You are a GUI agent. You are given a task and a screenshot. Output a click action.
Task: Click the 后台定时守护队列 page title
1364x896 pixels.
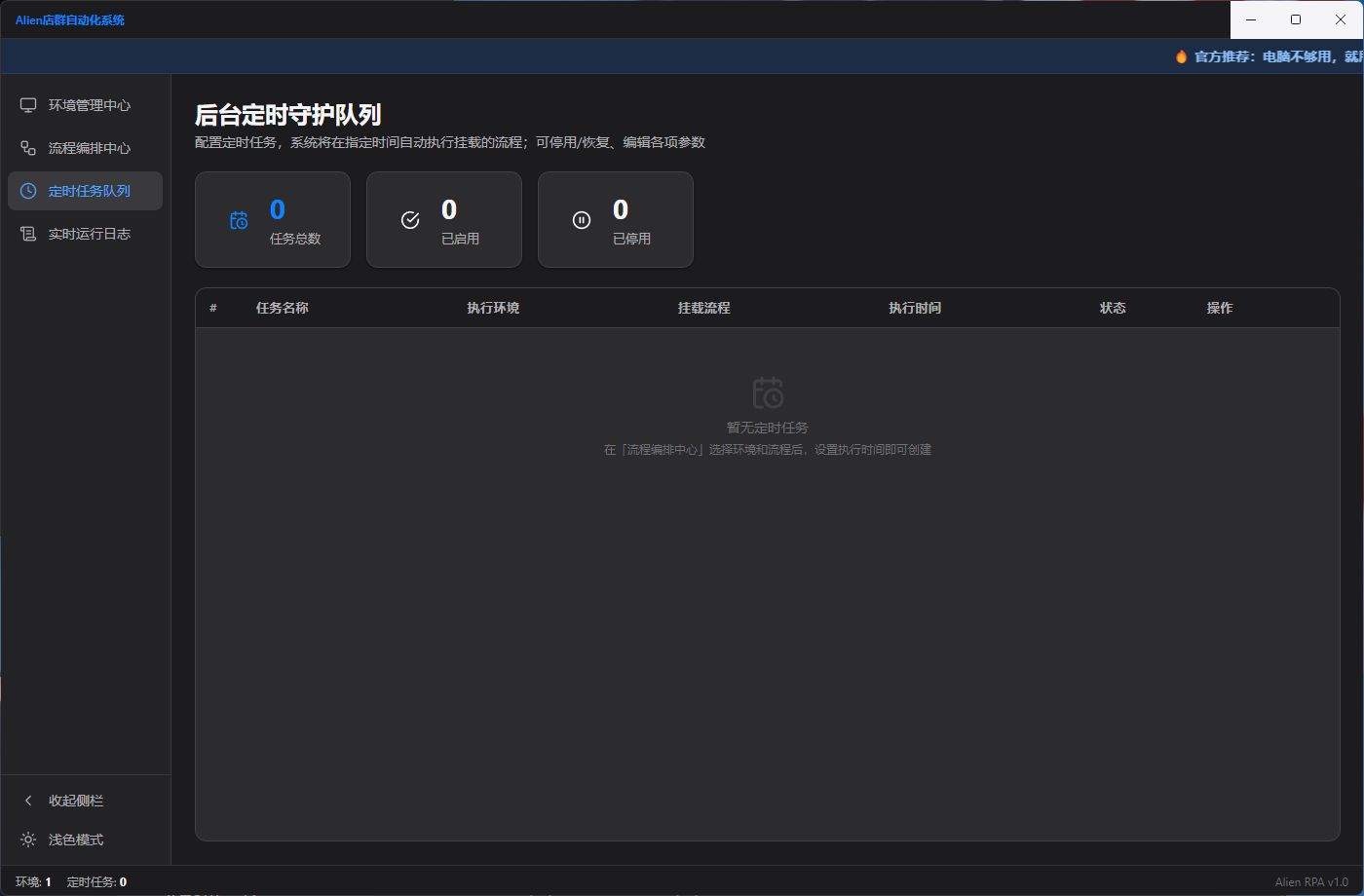(x=287, y=115)
